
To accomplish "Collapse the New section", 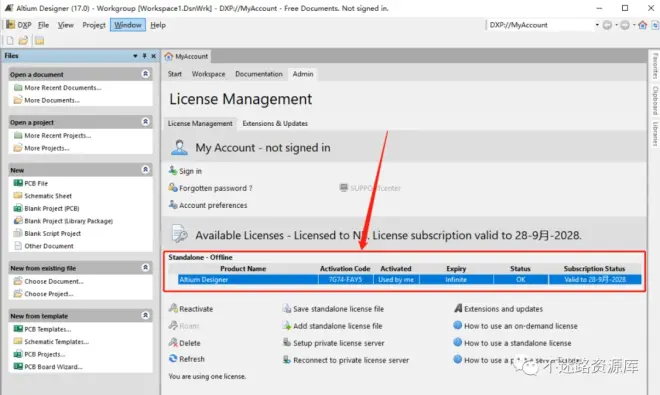I will click(x=146, y=169).
